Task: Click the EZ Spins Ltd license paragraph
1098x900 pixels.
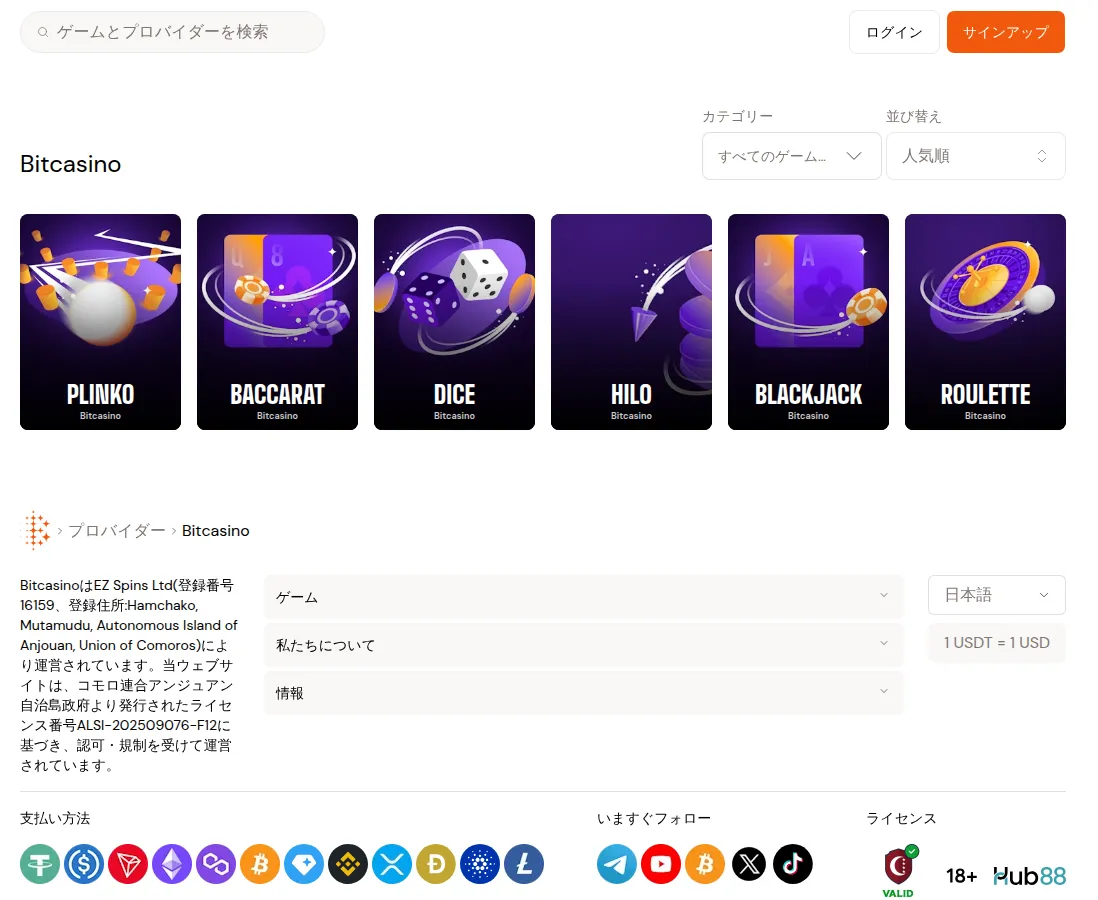Action: coord(129,675)
